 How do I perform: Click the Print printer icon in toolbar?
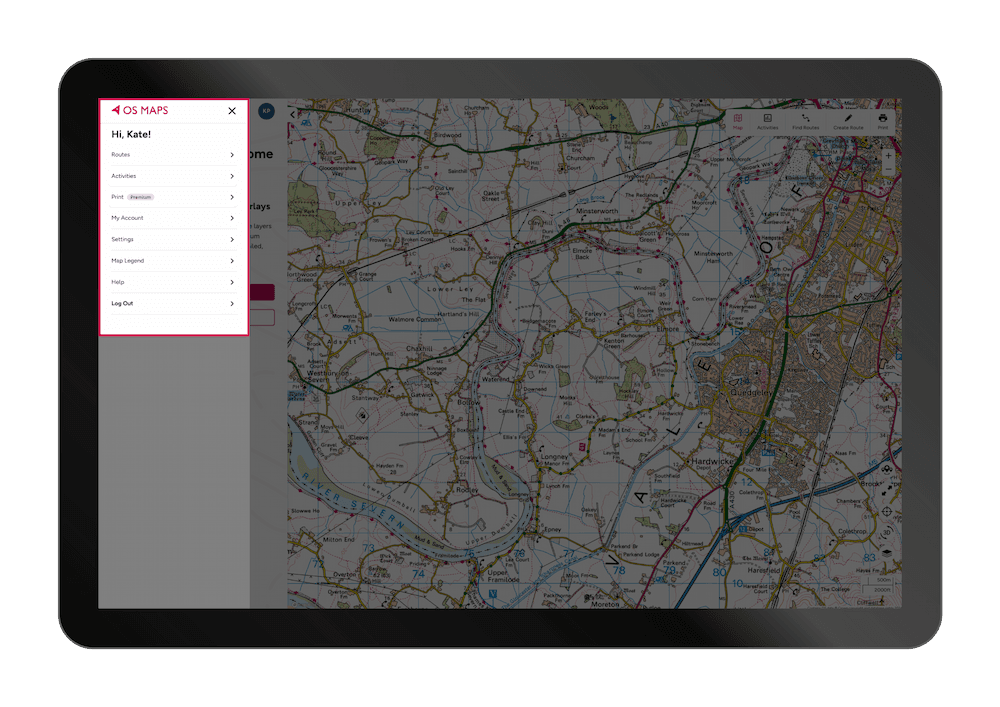pyautogui.click(x=883, y=117)
